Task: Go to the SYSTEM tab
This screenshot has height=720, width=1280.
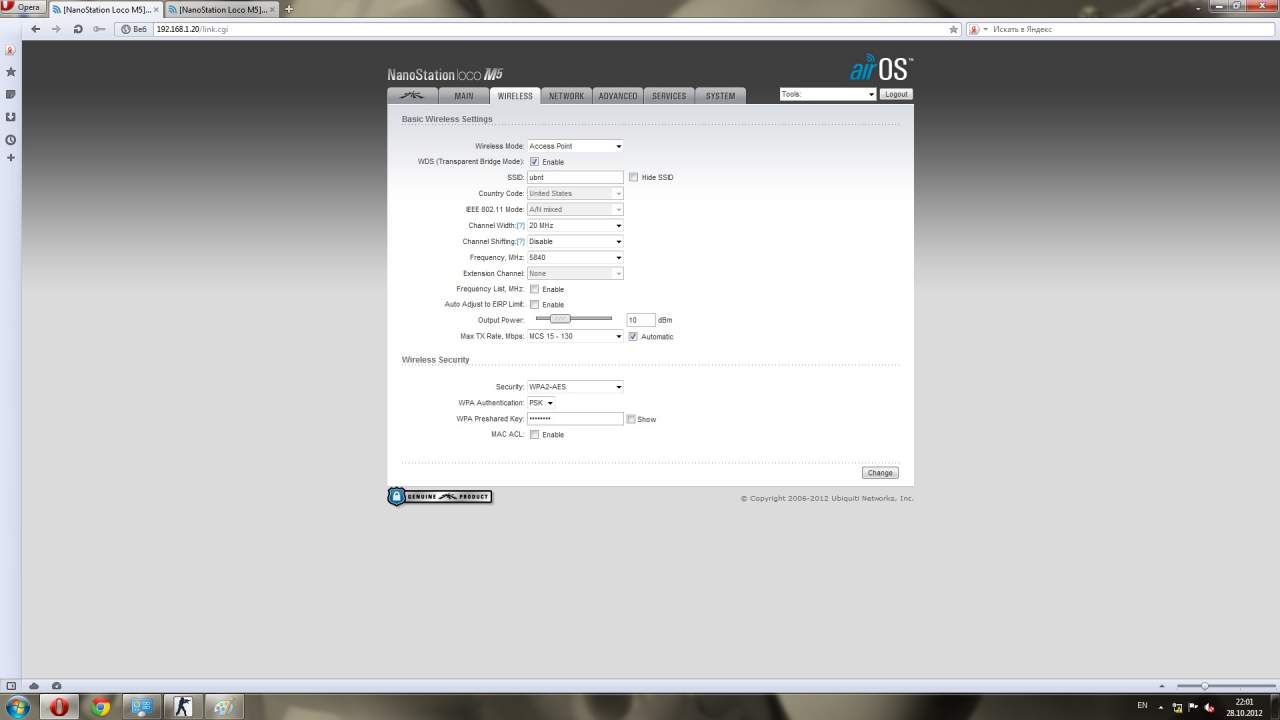Action: (720, 96)
